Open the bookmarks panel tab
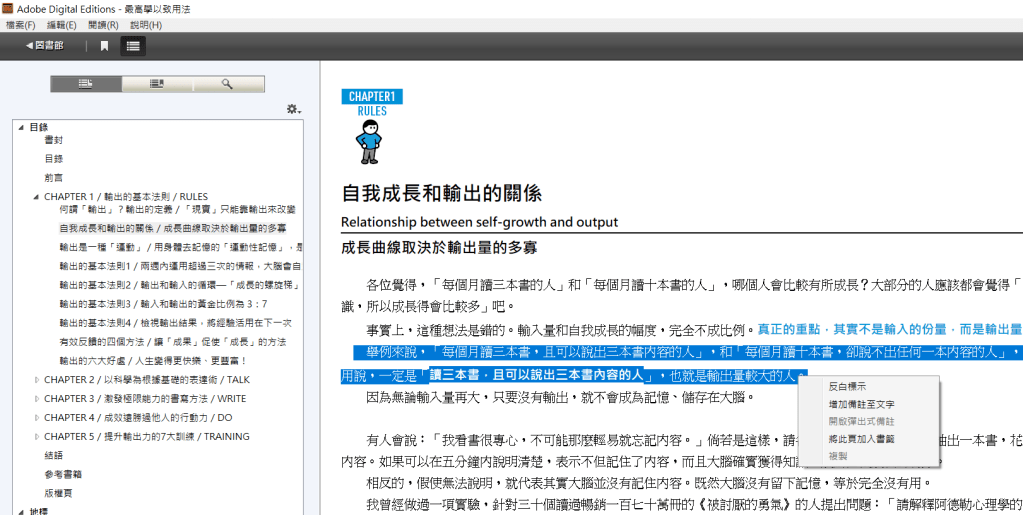1023x515 pixels. 157,84
